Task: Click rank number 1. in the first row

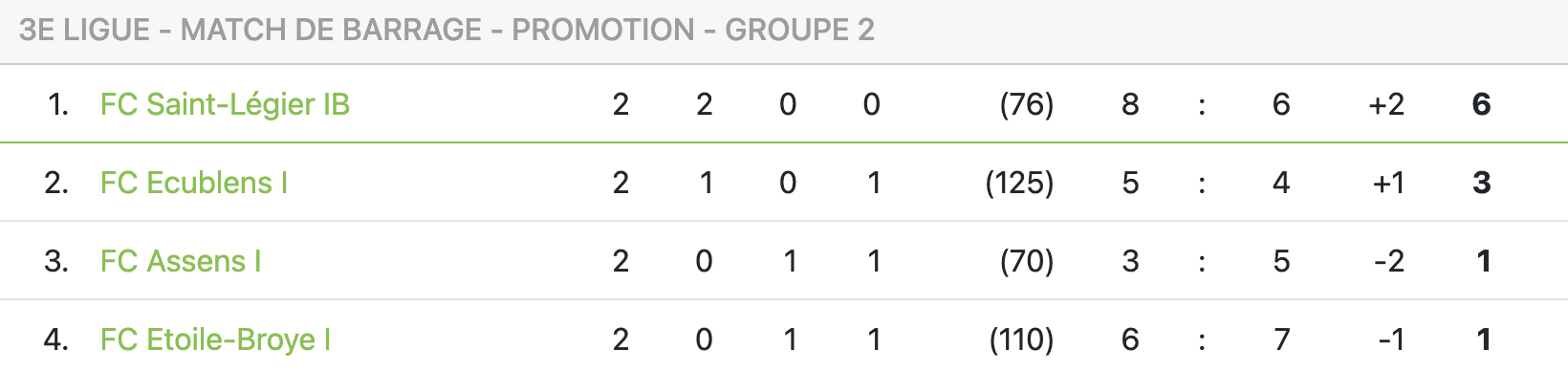Action: pyautogui.click(x=57, y=104)
